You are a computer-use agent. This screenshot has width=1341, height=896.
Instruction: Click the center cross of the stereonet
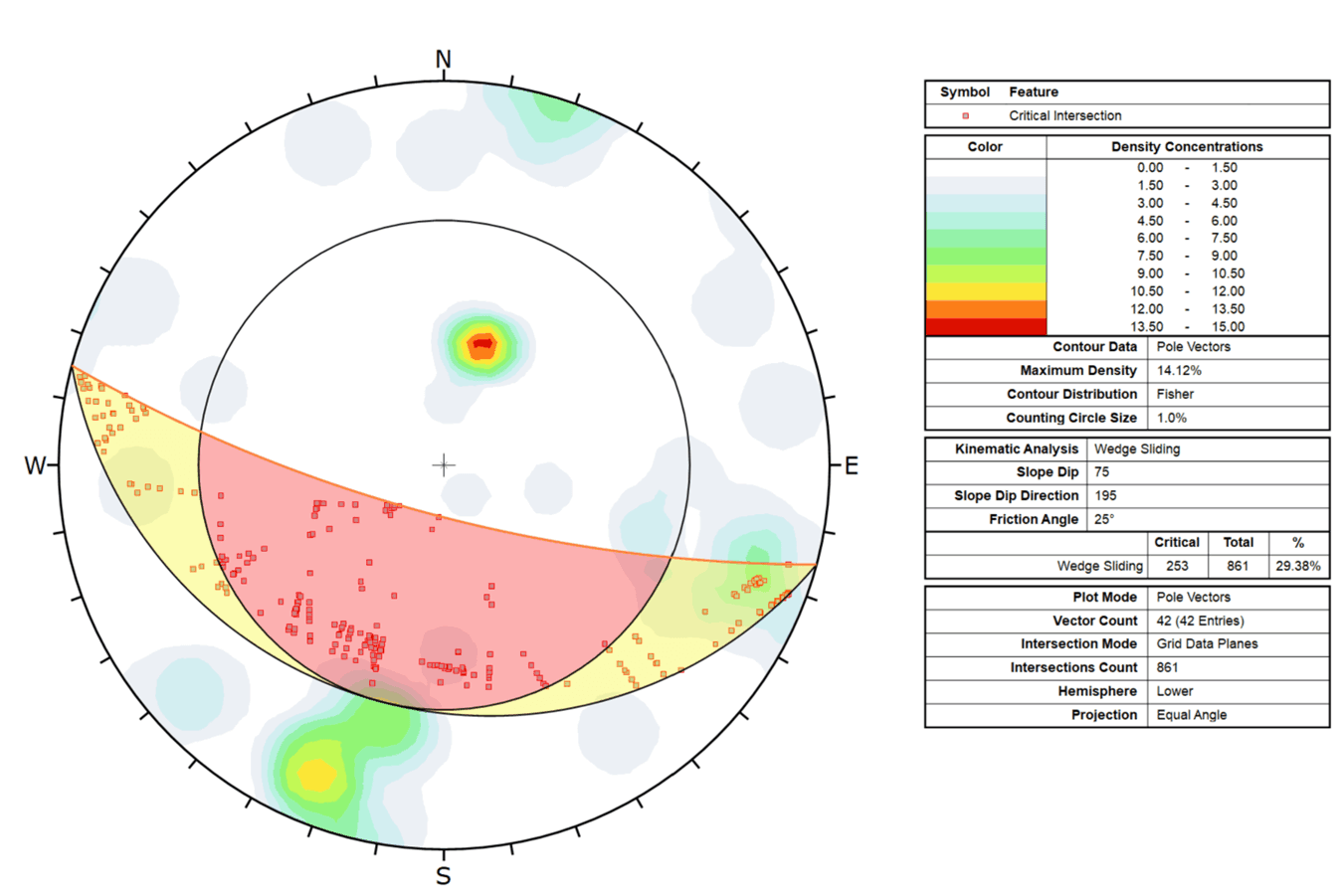click(x=444, y=464)
